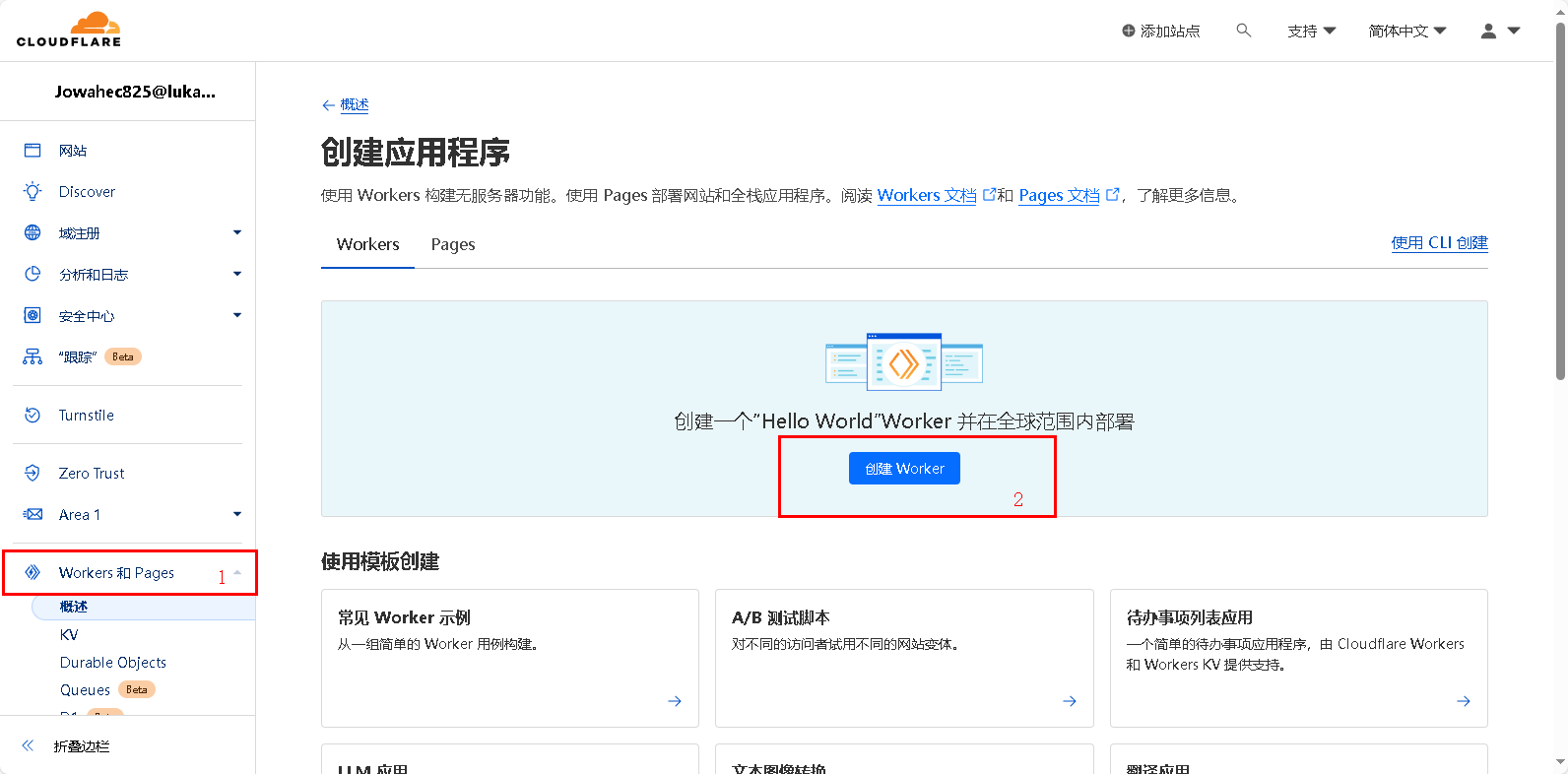Click the external link icon after Pages 文档
Viewport: 1568px width, 774px height.
pyautogui.click(x=1112, y=194)
